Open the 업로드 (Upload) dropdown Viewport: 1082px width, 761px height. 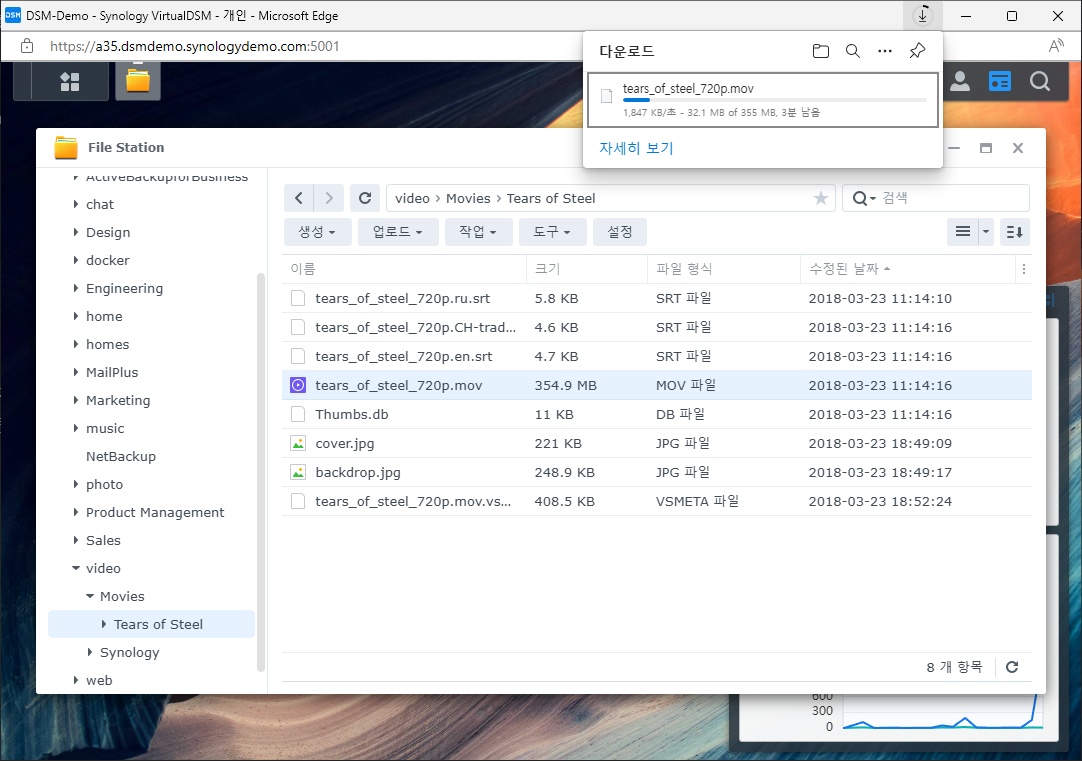tap(398, 232)
